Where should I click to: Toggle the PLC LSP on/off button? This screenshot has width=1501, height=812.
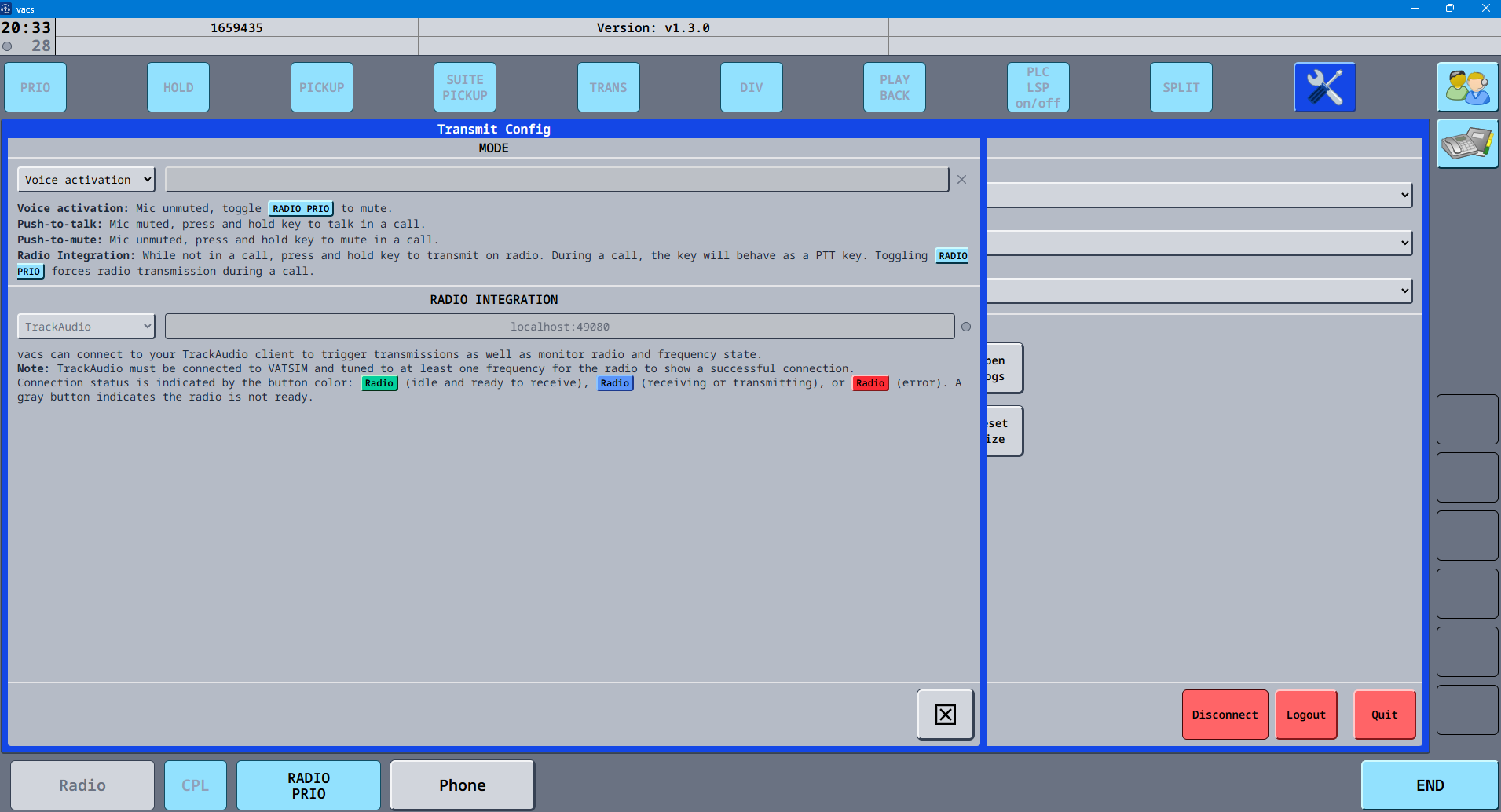coord(1038,87)
